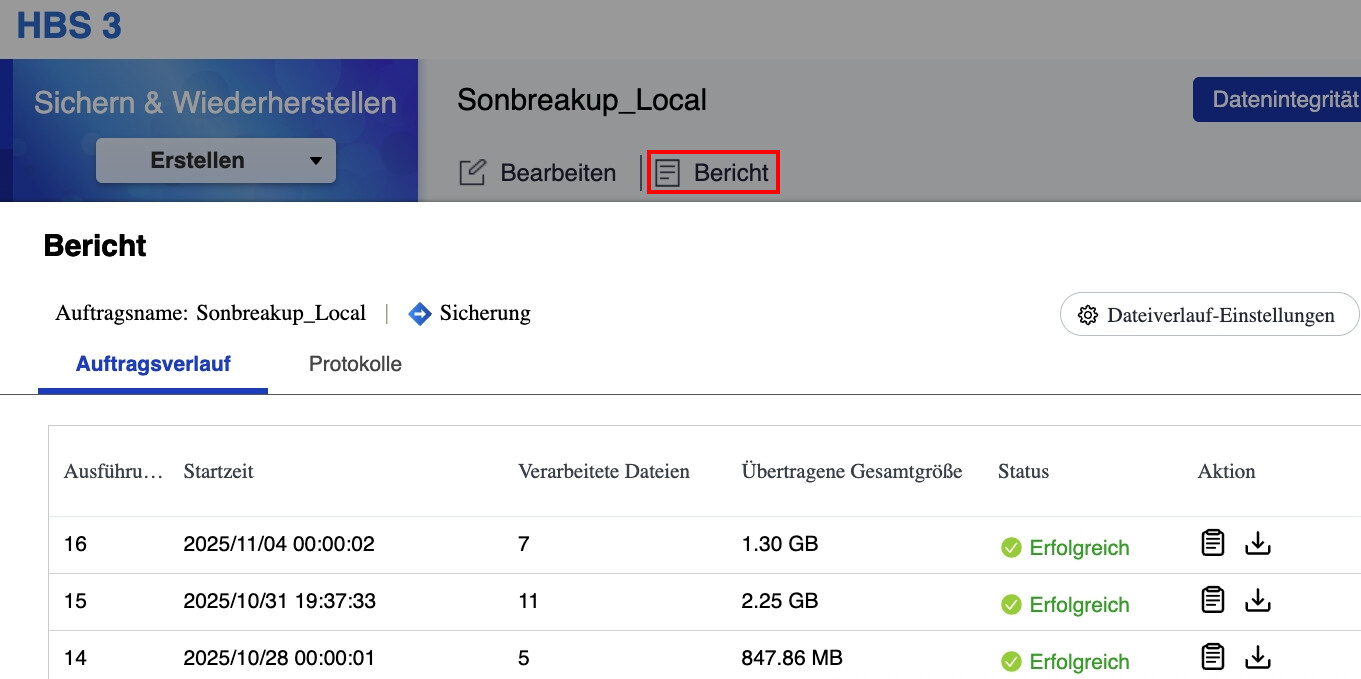Open the log details for run 16
This screenshot has width=1361, height=679.
pyautogui.click(x=1212, y=544)
